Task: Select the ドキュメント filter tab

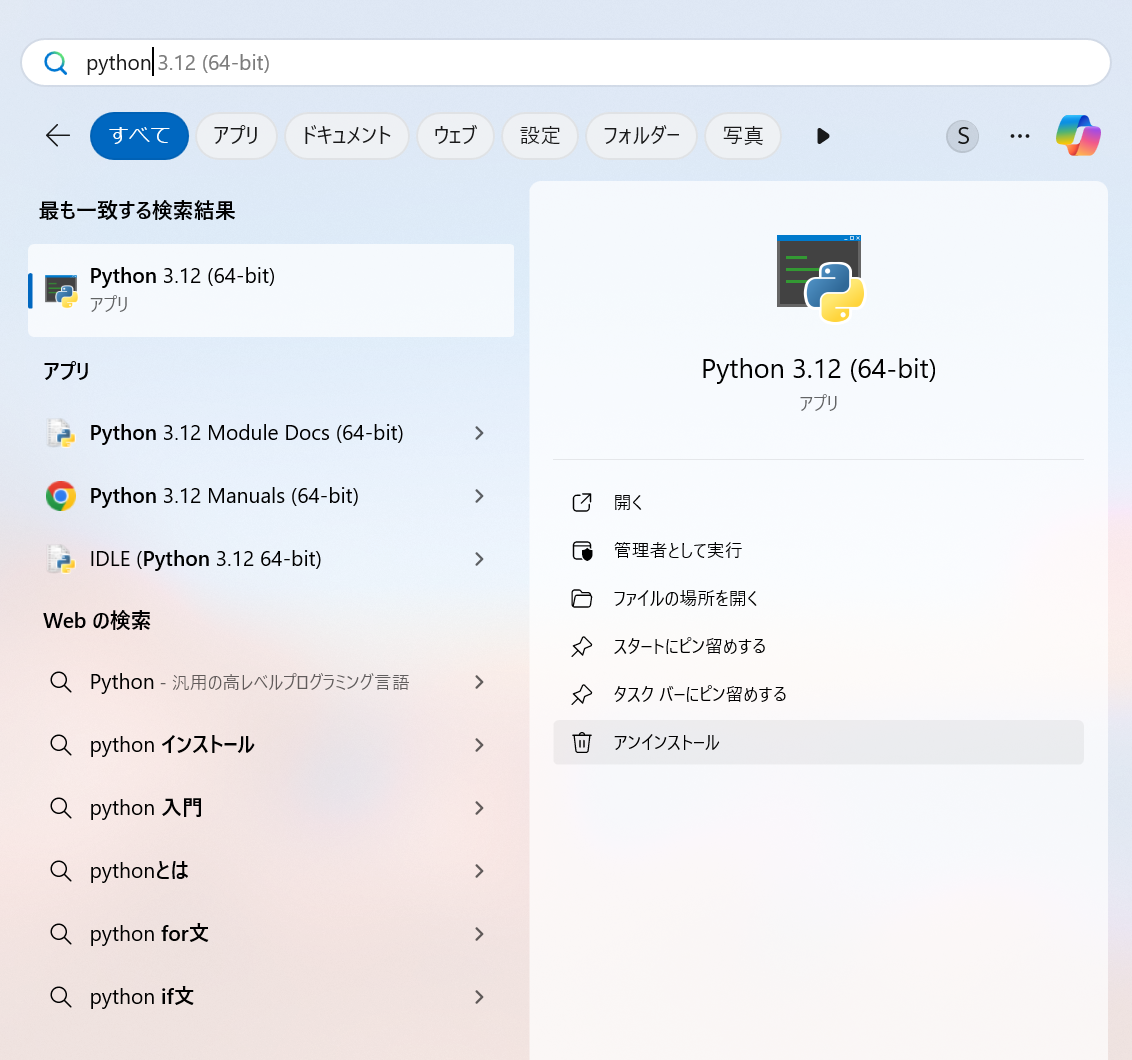Action: 346,136
